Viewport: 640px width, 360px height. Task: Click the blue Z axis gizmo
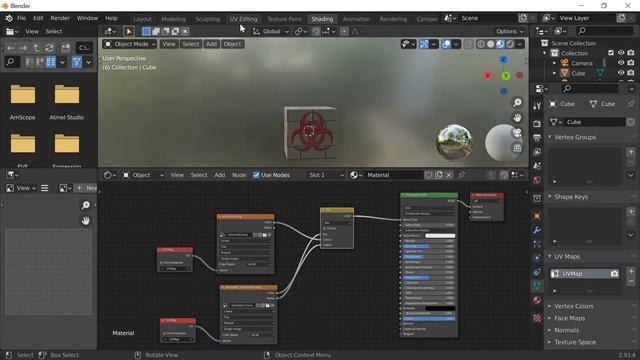(x=504, y=60)
